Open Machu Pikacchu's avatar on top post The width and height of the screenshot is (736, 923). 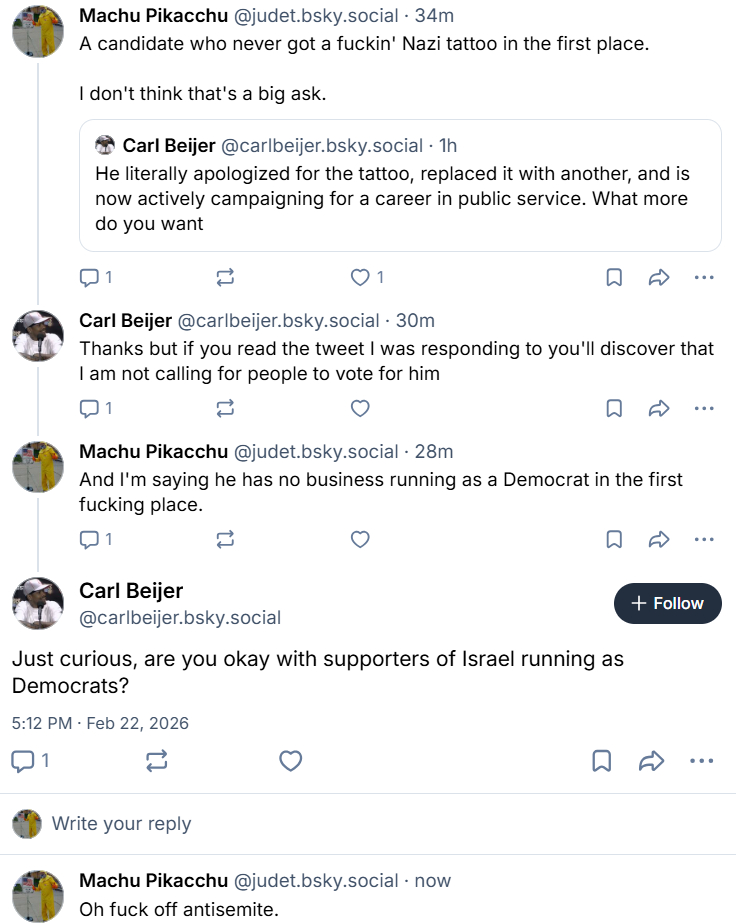coord(38,31)
